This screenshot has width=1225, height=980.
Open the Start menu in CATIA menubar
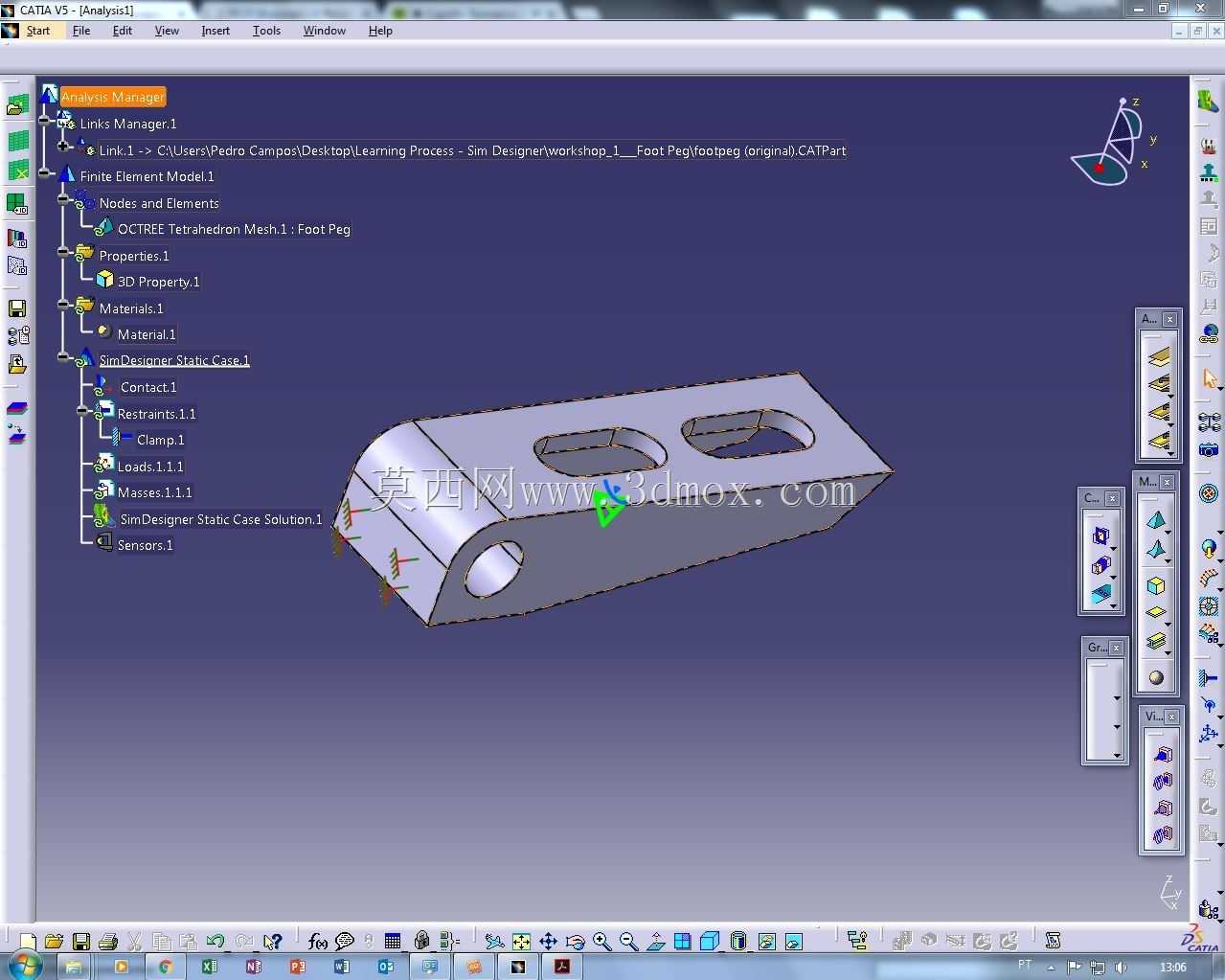[x=38, y=31]
